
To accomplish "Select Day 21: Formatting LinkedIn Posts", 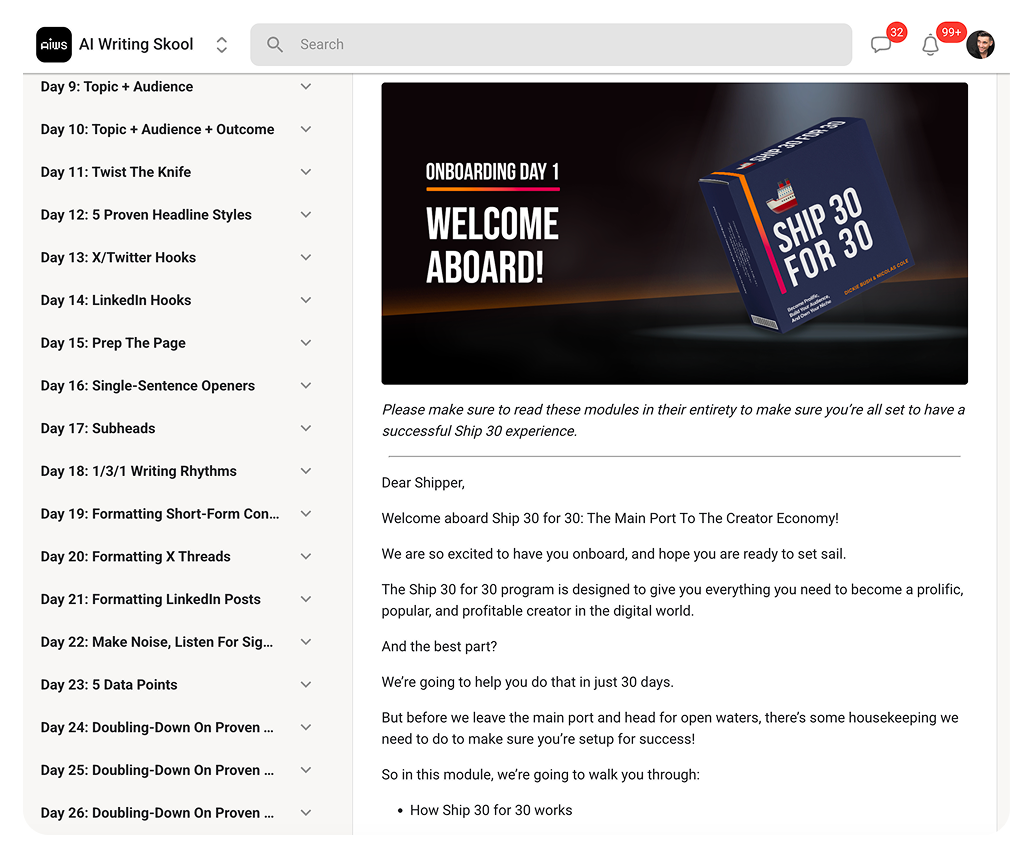I will [x=151, y=599].
